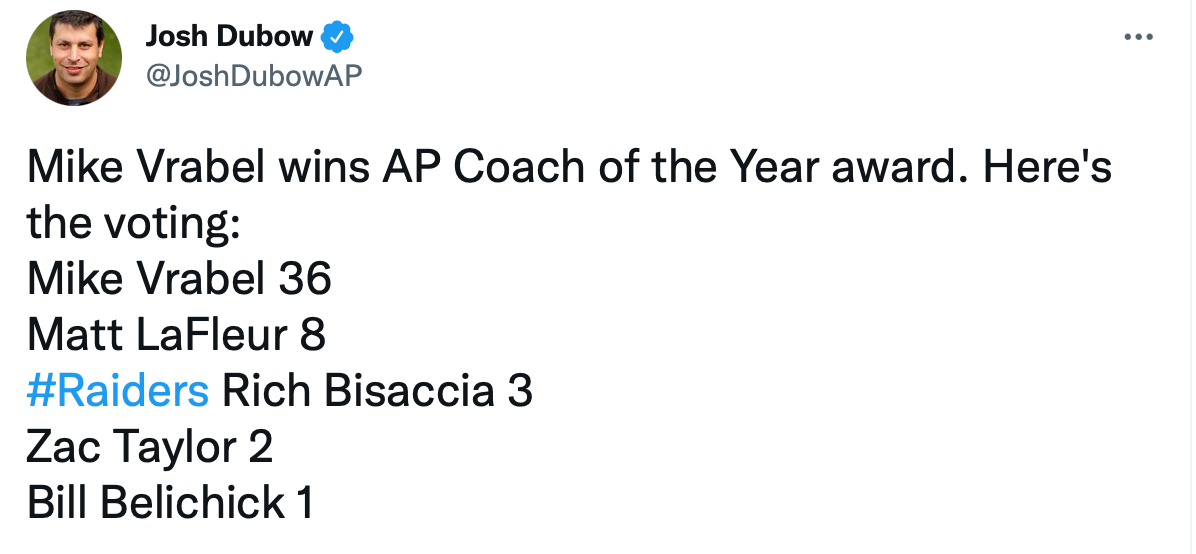Click the Josh Dubow display name

pyautogui.click(x=229, y=37)
